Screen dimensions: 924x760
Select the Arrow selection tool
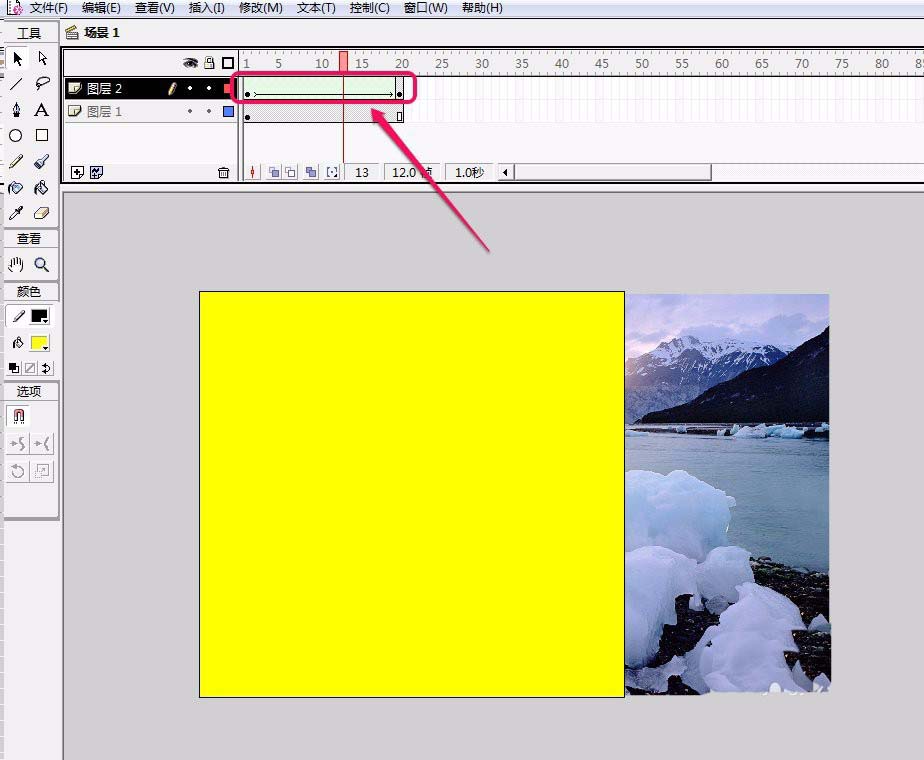click(16, 58)
